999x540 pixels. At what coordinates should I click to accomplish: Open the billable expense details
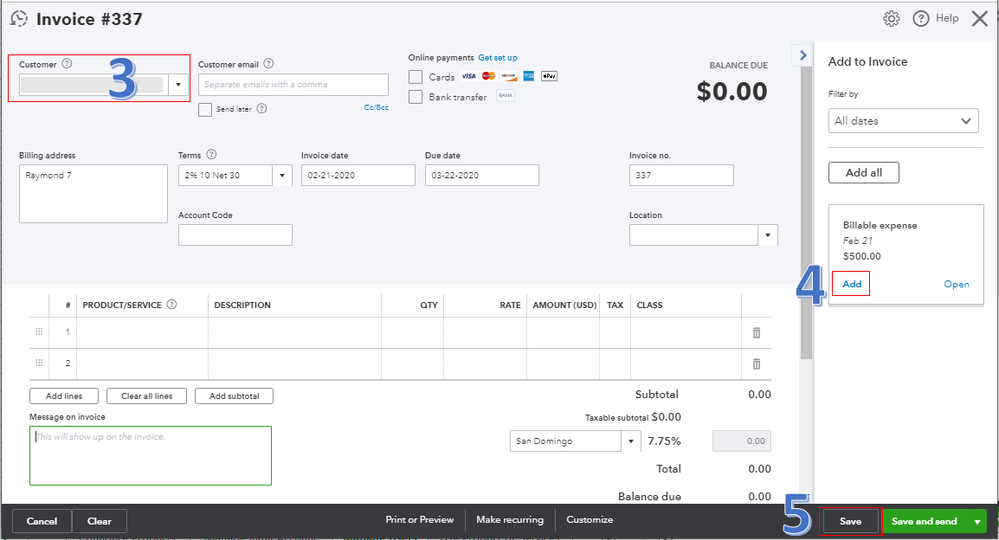[x=956, y=284]
